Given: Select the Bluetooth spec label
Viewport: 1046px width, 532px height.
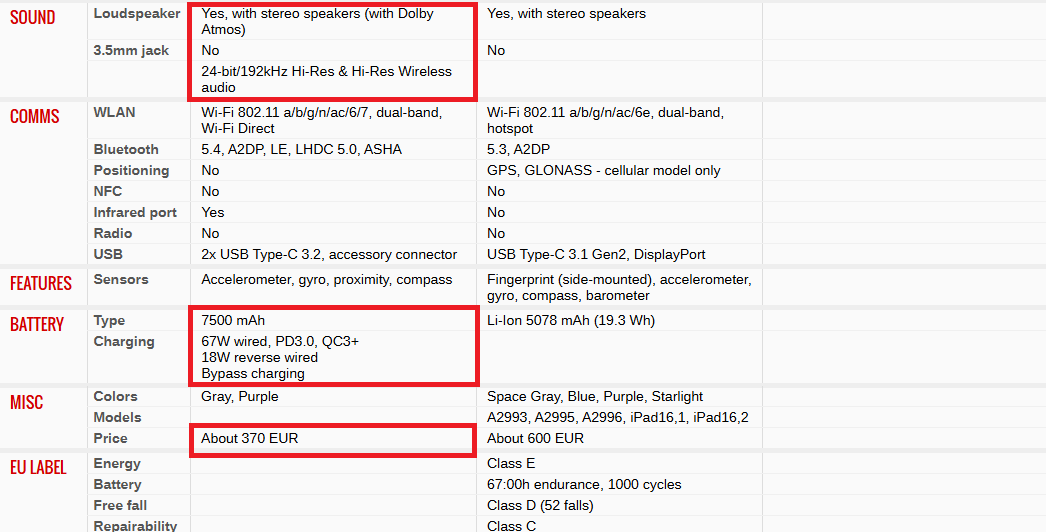Looking at the screenshot, I should pyautogui.click(x=126, y=150).
